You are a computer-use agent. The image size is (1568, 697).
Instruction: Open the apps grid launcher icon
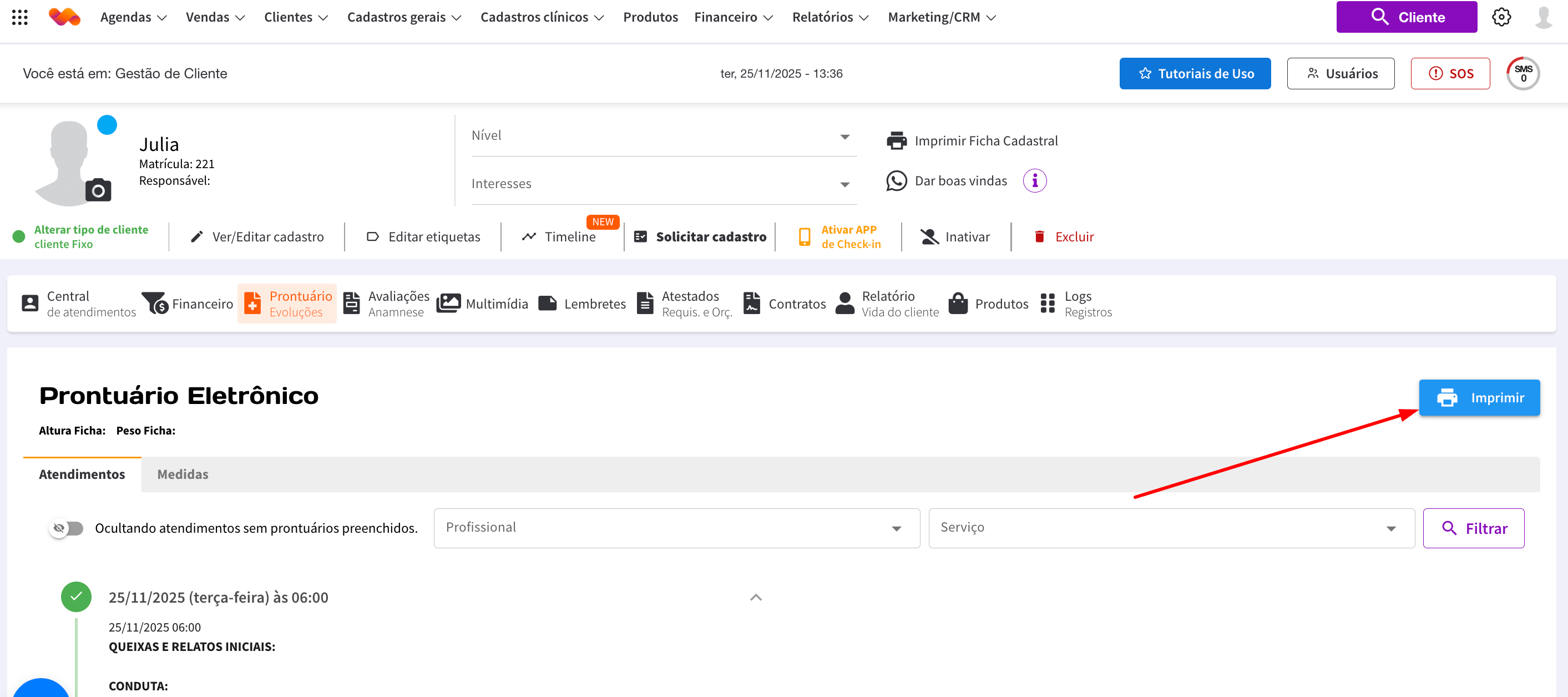pos(19,17)
